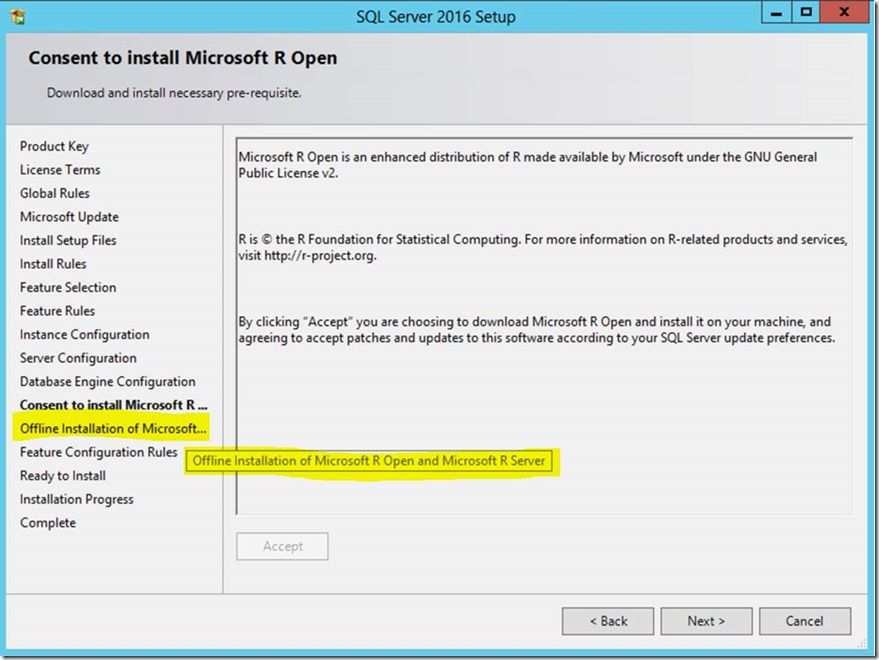This screenshot has height=660, width=879.
Task: Click 'Consent to install Microsoft R Open' heading
Action: [x=183, y=58]
